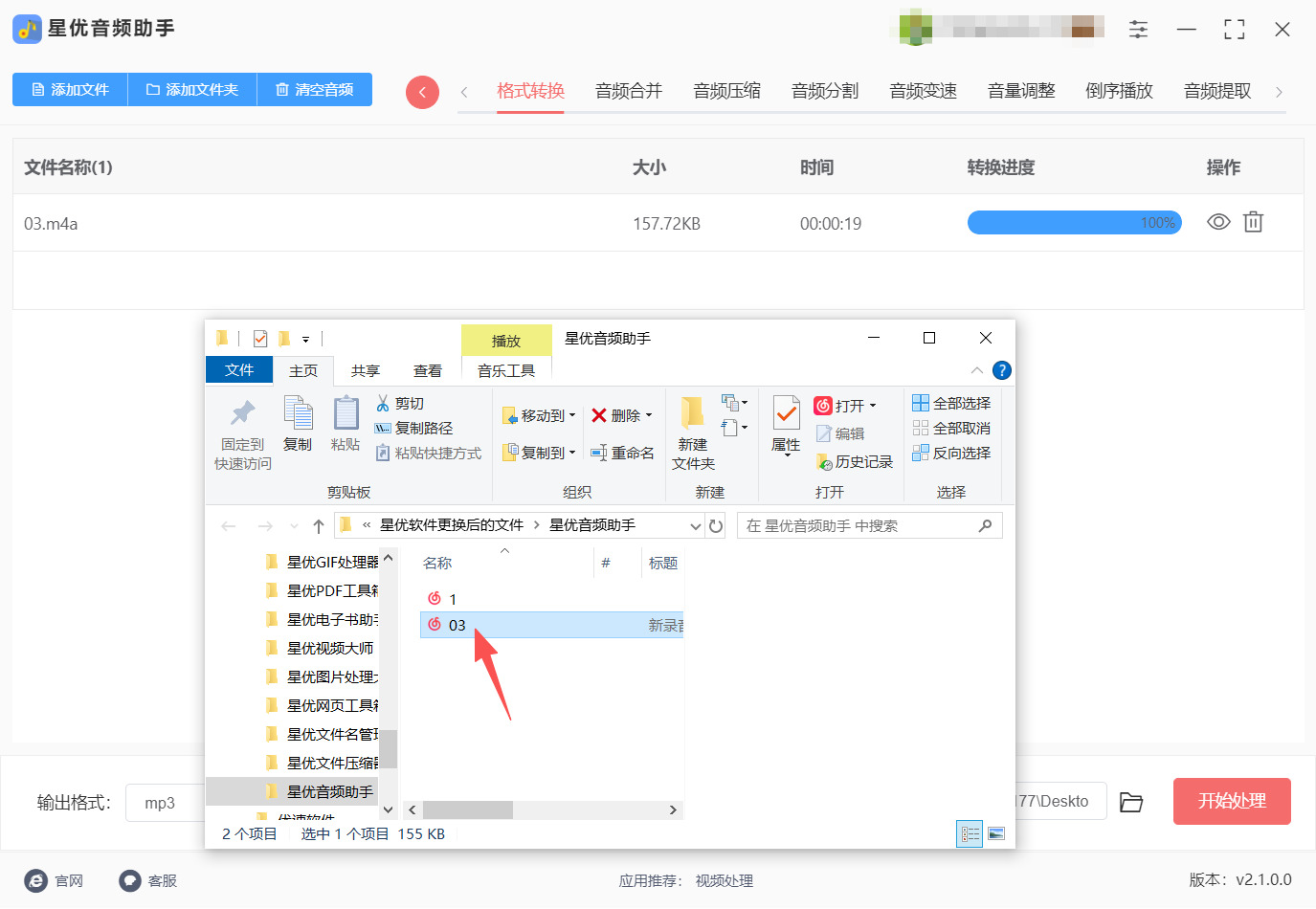Click the 开始处理 button

tap(1232, 801)
